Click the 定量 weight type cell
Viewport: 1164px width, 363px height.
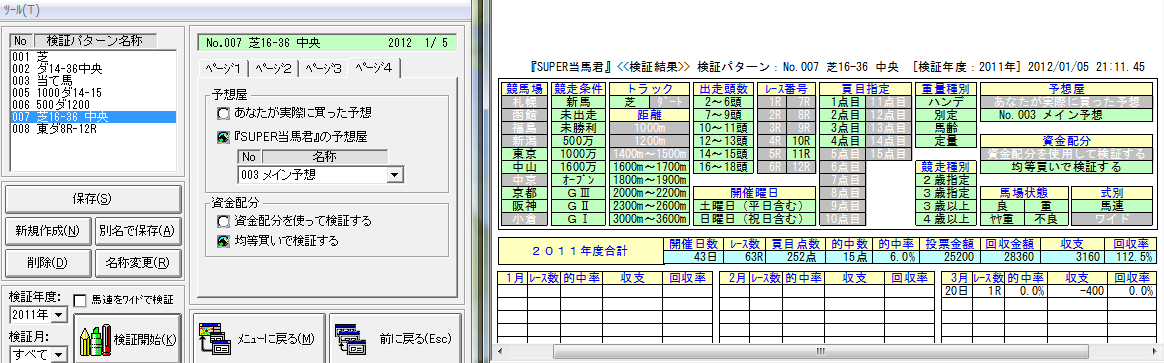945,141
